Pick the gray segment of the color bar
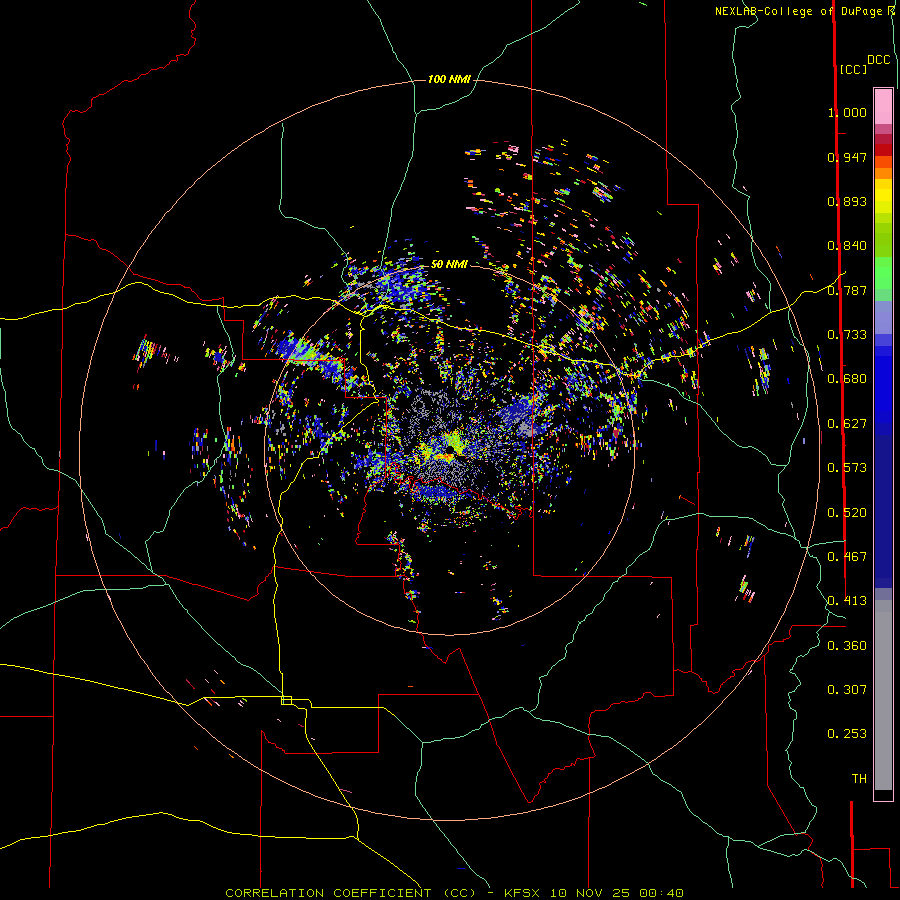 [883, 695]
